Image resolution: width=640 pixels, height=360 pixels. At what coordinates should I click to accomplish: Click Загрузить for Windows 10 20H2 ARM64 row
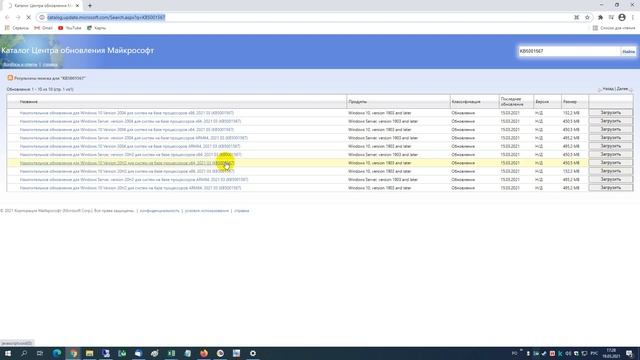611,188
